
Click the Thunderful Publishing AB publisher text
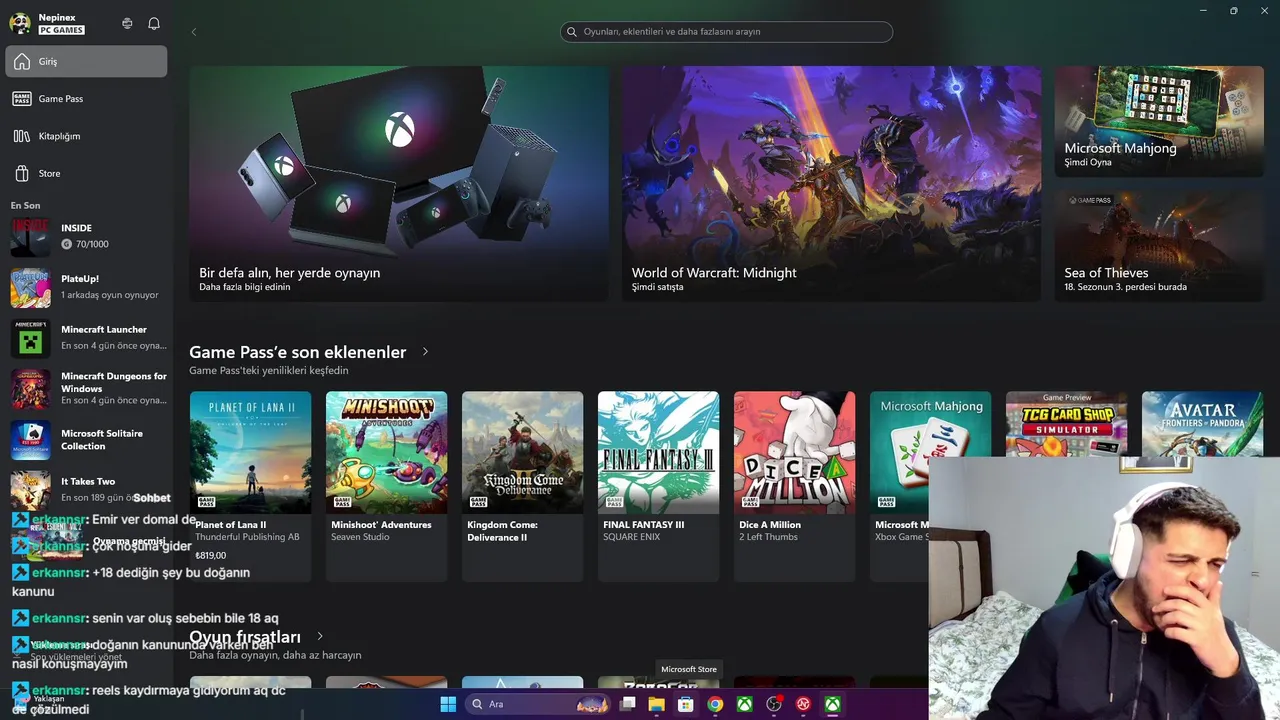pos(247,537)
